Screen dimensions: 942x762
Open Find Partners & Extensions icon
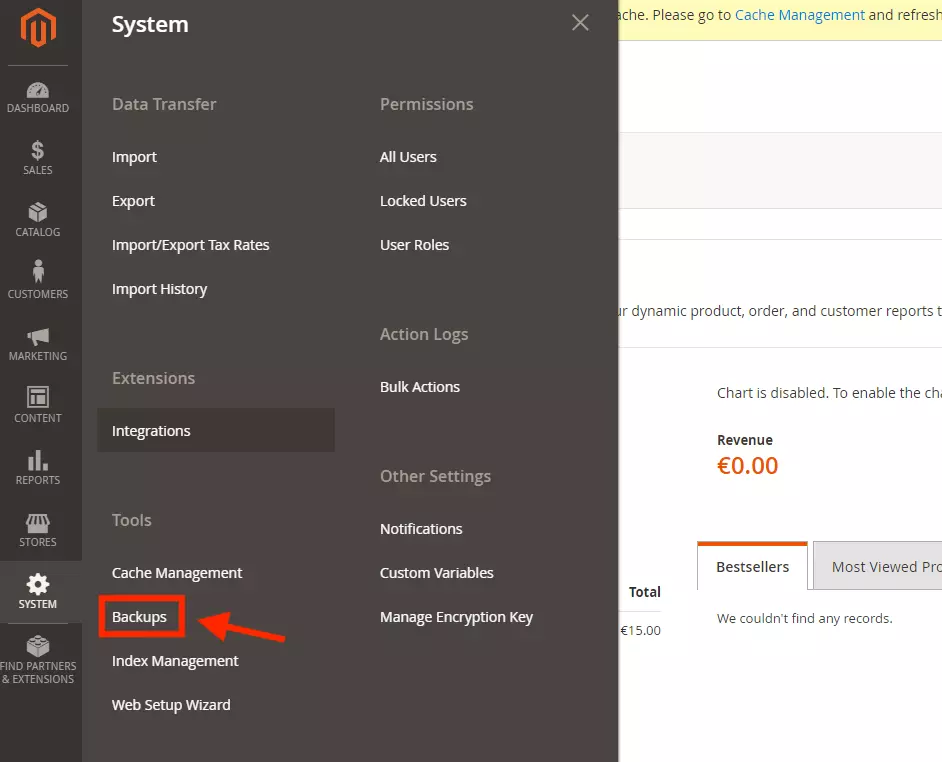point(38,647)
